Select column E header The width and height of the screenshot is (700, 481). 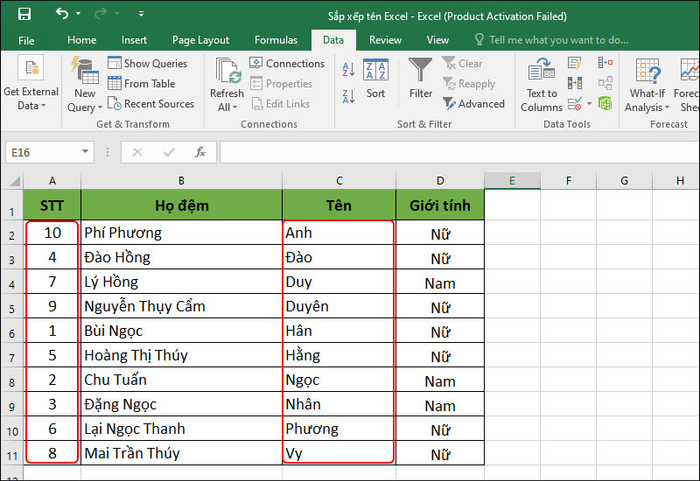(x=512, y=181)
